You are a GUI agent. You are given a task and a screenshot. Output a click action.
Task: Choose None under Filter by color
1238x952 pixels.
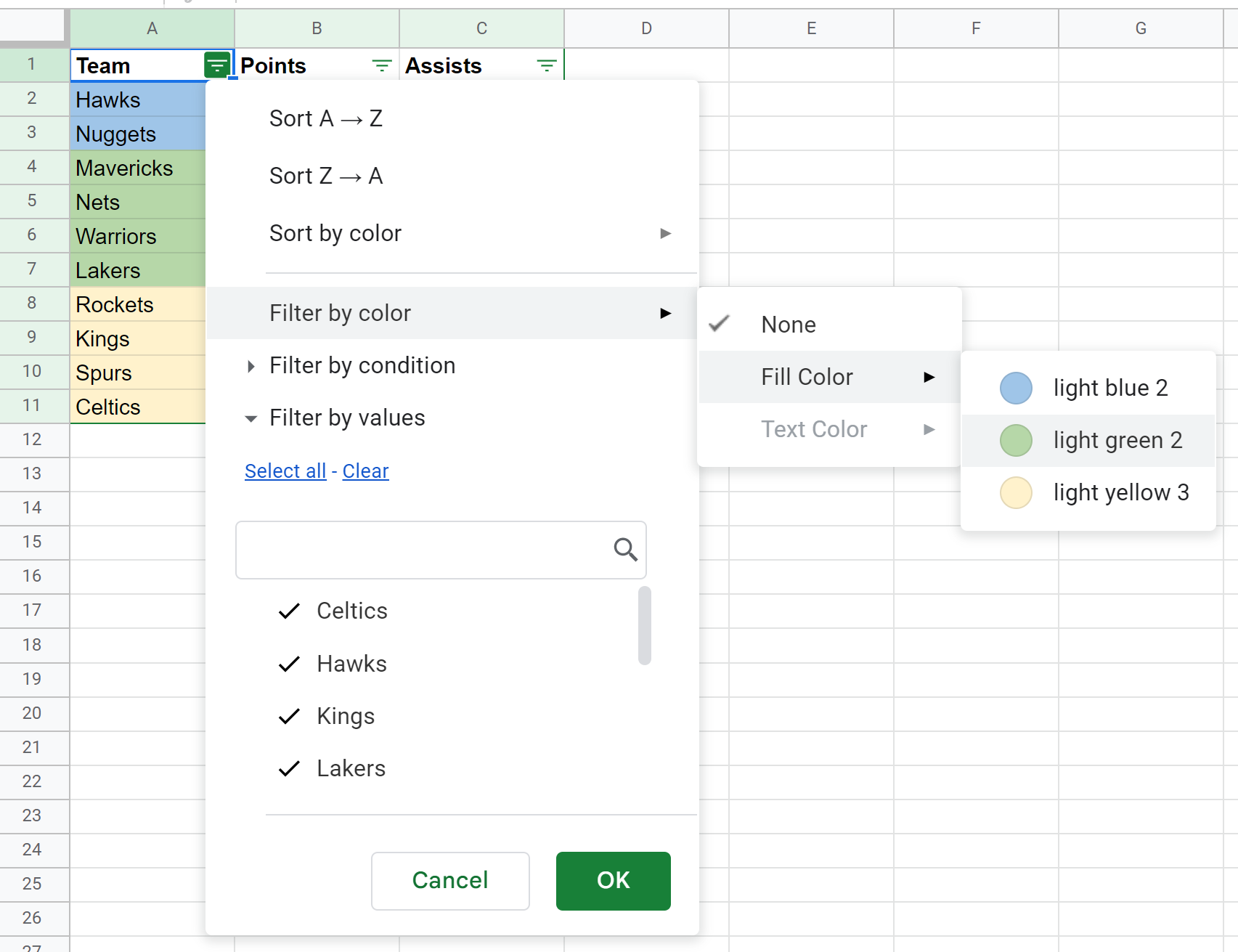tap(788, 325)
